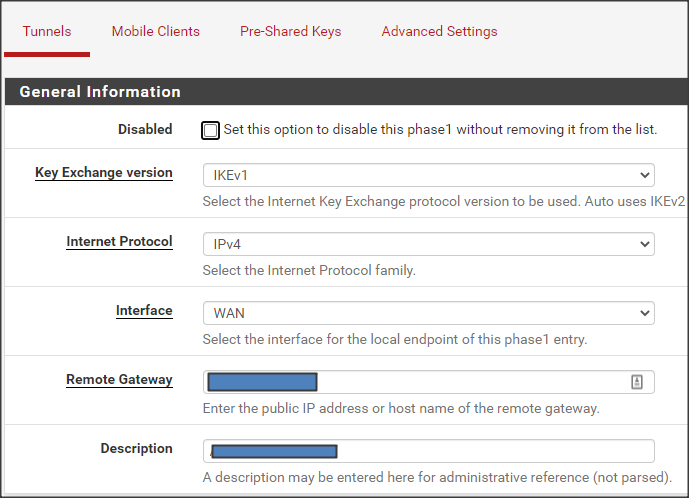Click the underlined Interface label
Viewport: 689px width, 498px height.
144,311
